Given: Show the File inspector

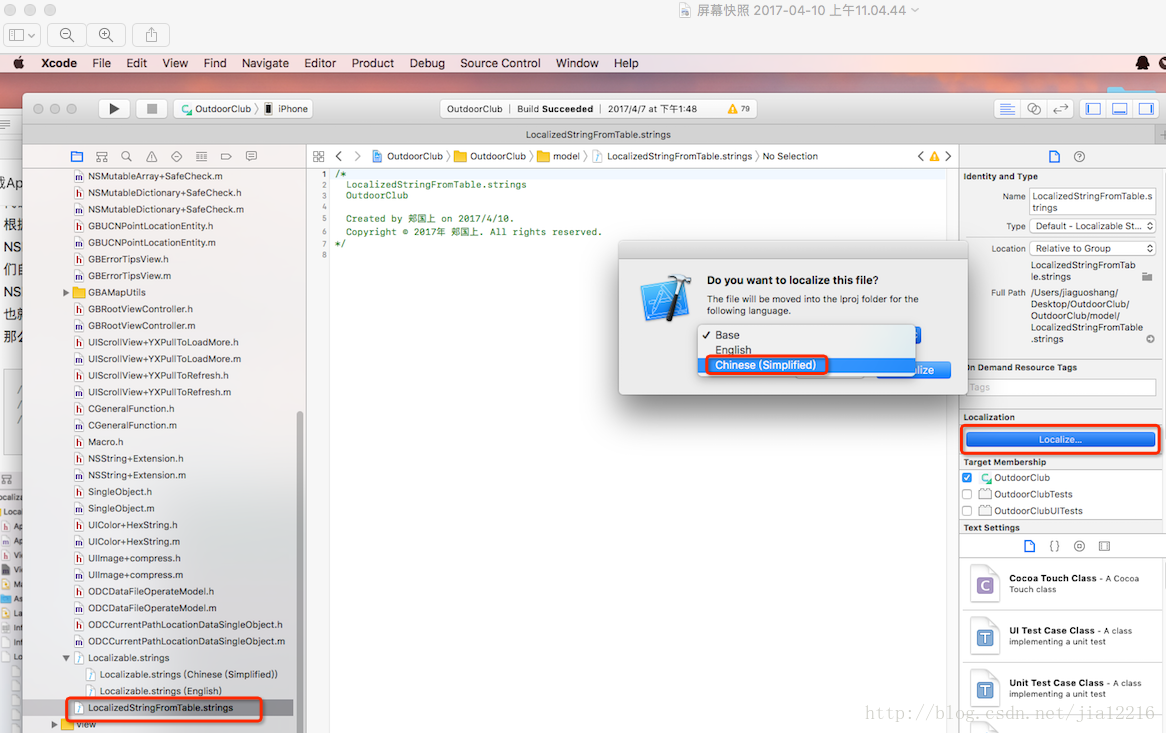Looking at the screenshot, I should click(1054, 156).
